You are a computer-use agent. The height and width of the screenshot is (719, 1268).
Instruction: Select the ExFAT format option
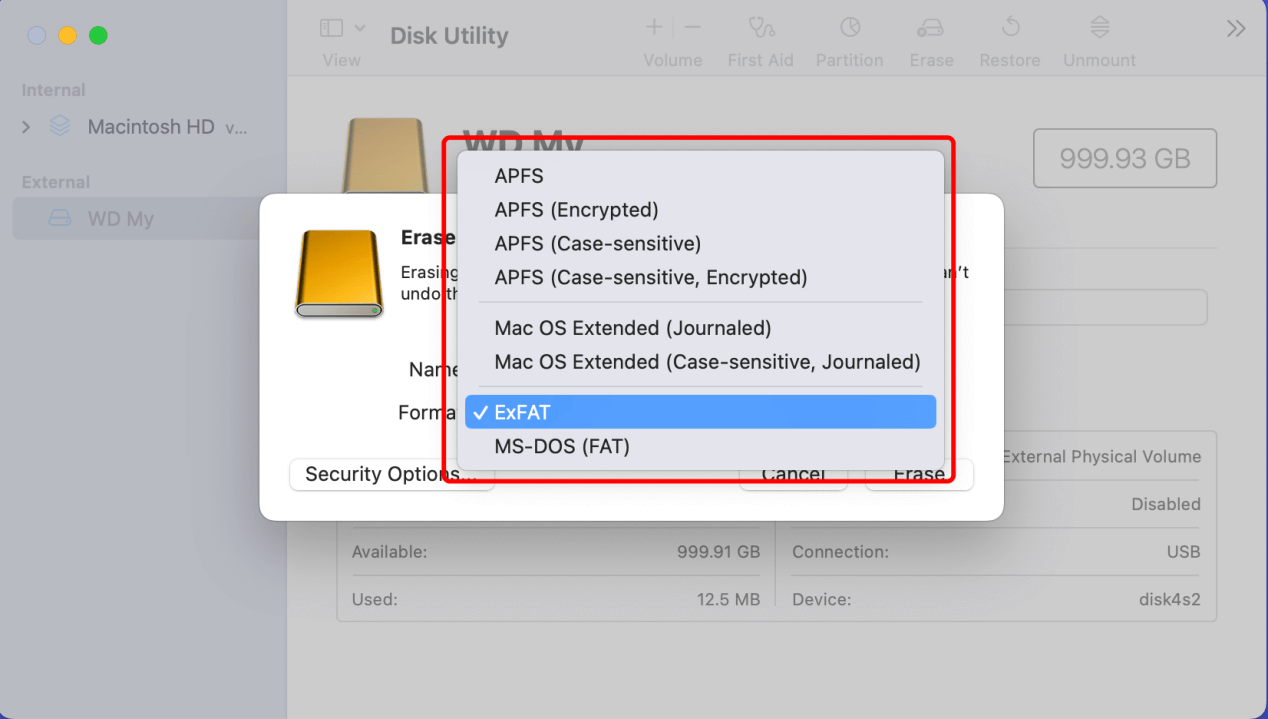click(700, 411)
